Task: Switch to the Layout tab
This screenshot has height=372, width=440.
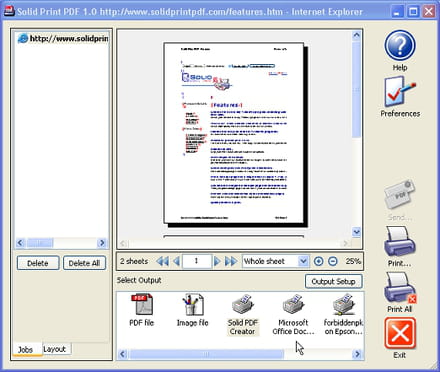Action: click(x=55, y=349)
